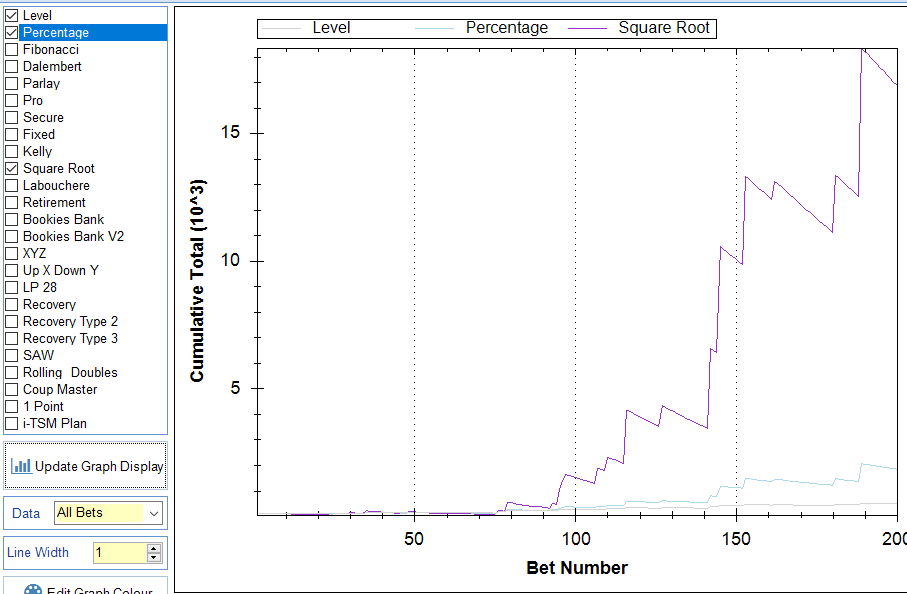Turn on the Rolling Doubles checkbox
This screenshot has width=907, height=594.
point(12,373)
